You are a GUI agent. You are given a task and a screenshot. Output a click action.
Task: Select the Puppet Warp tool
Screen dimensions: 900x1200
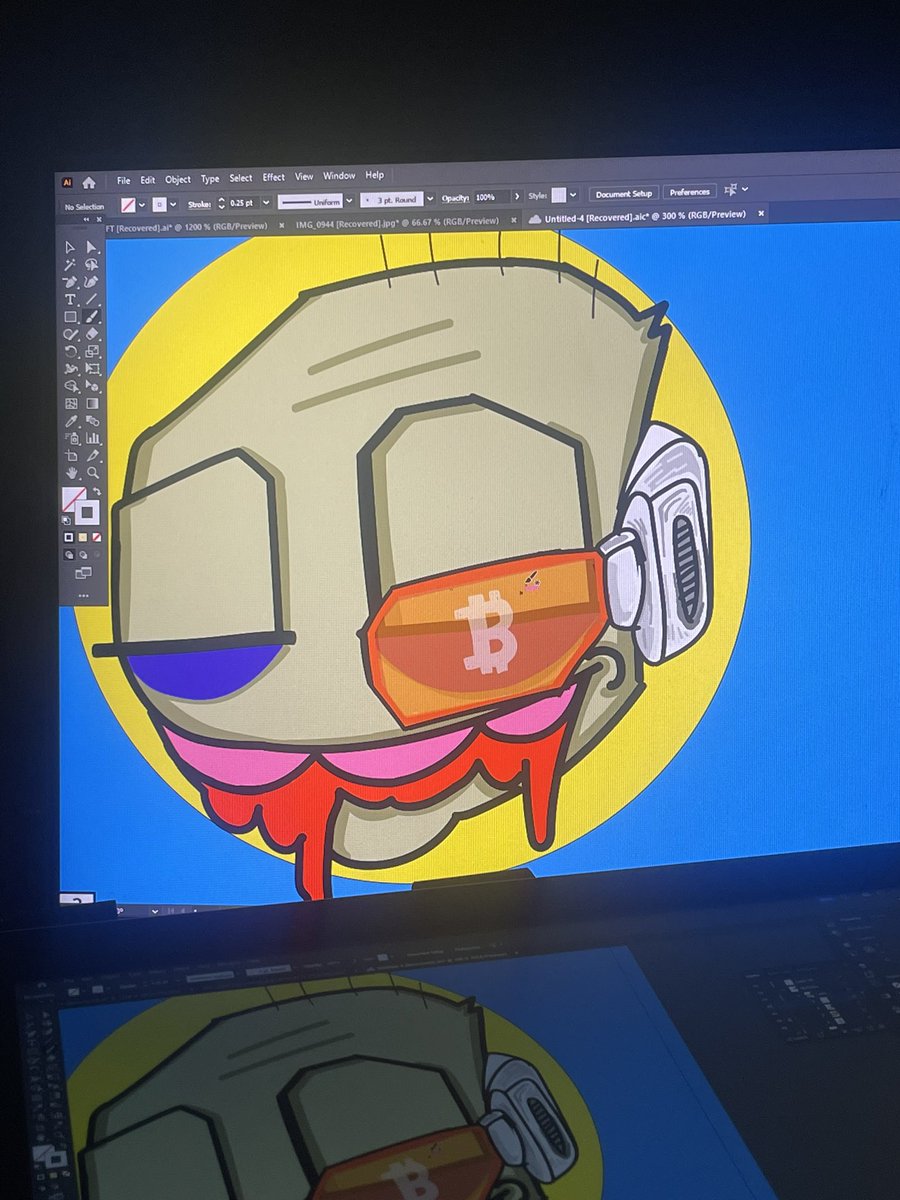(x=71, y=368)
